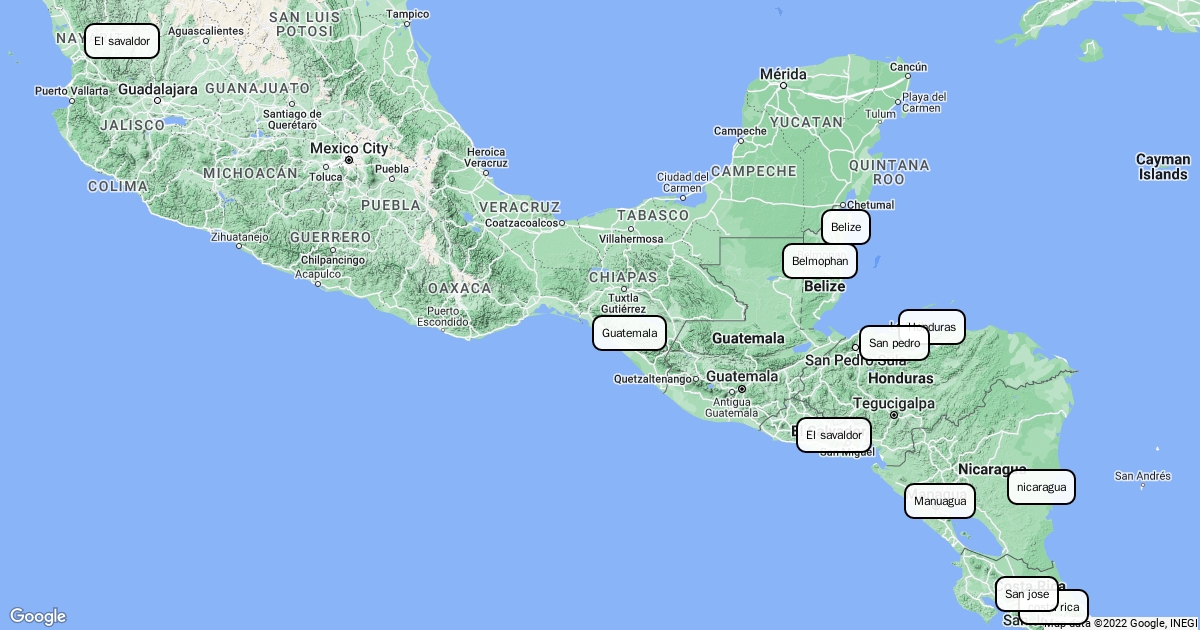Click the white Belize marker near Chetumal

tap(845, 227)
